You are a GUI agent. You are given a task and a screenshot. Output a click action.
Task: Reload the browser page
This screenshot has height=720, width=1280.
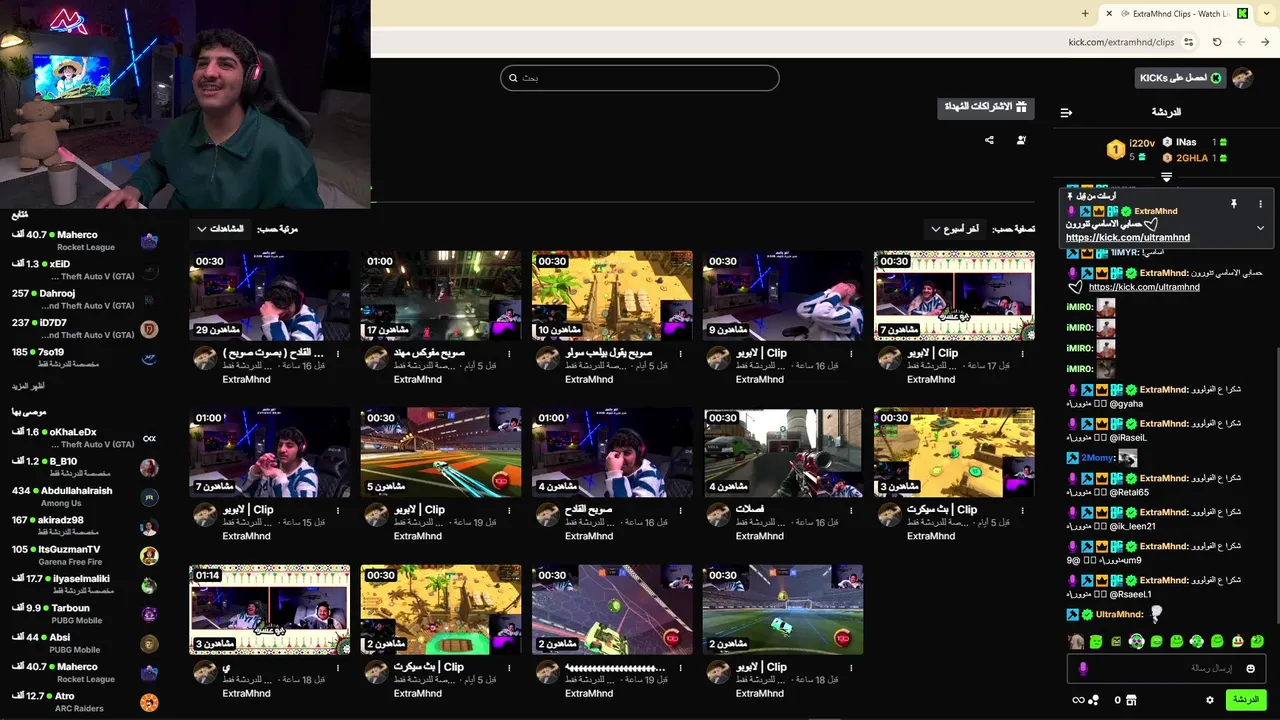(1217, 42)
